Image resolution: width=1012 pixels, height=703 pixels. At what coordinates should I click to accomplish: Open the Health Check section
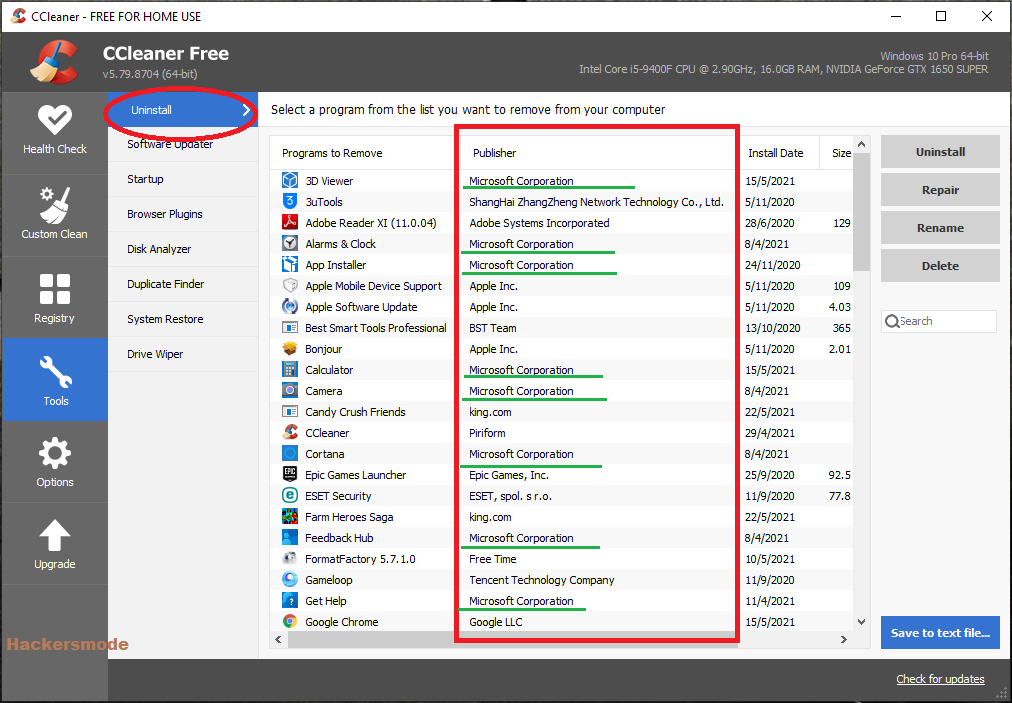coord(55,134)
